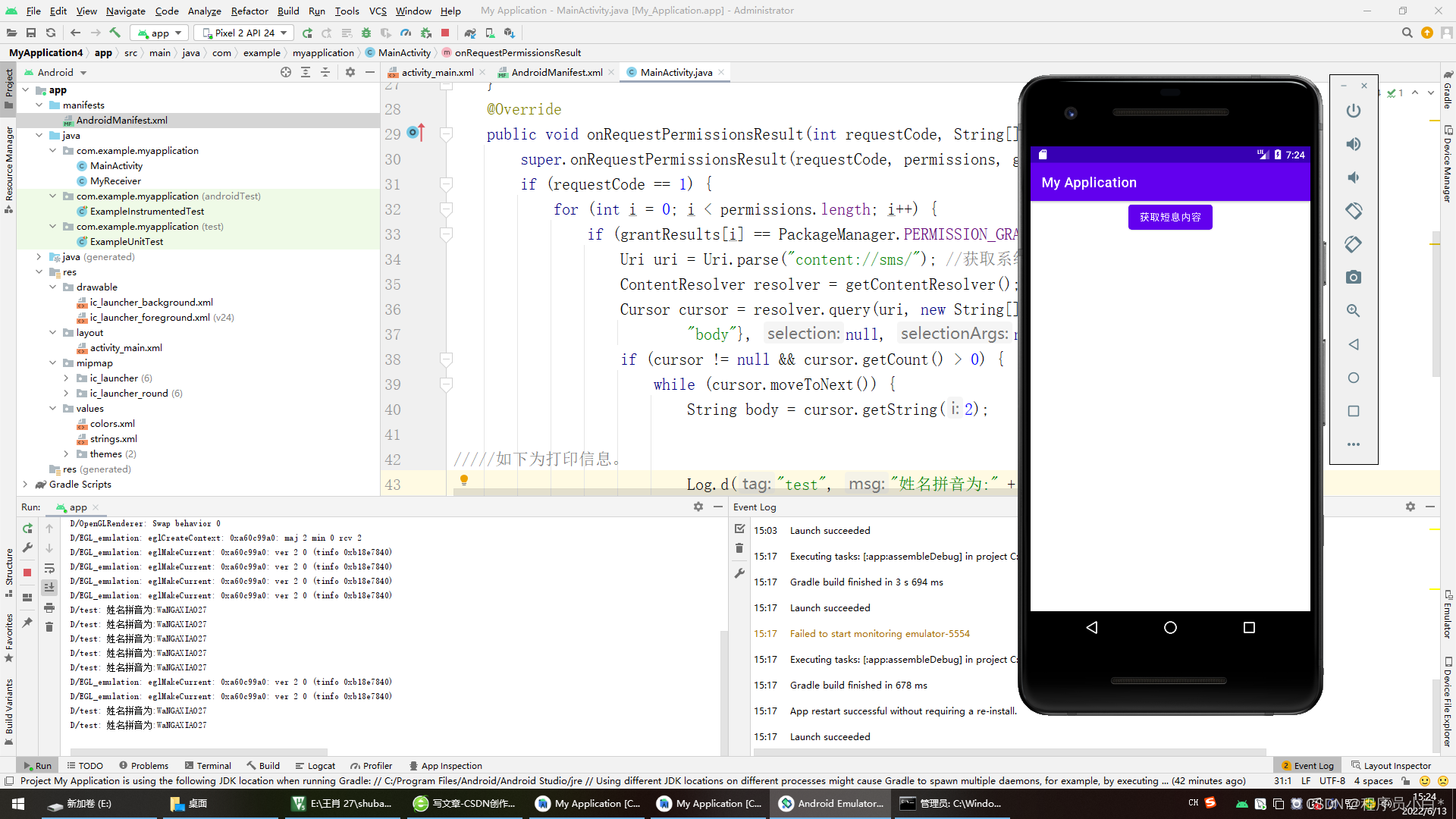Screen dimensions: 1456x819
Task: Sync Project with Gradle Files elephant icon
Action: pos(470,33)
